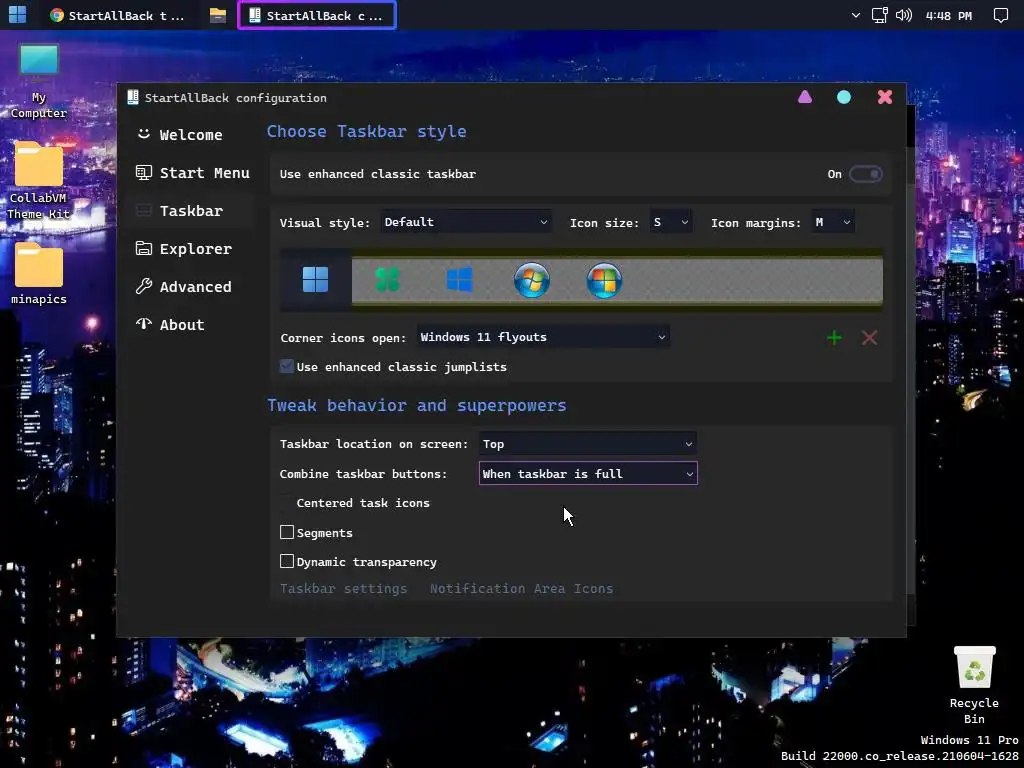Select the CollabVM Theme Kit folder
The image size is (1024, 768).
39,181
